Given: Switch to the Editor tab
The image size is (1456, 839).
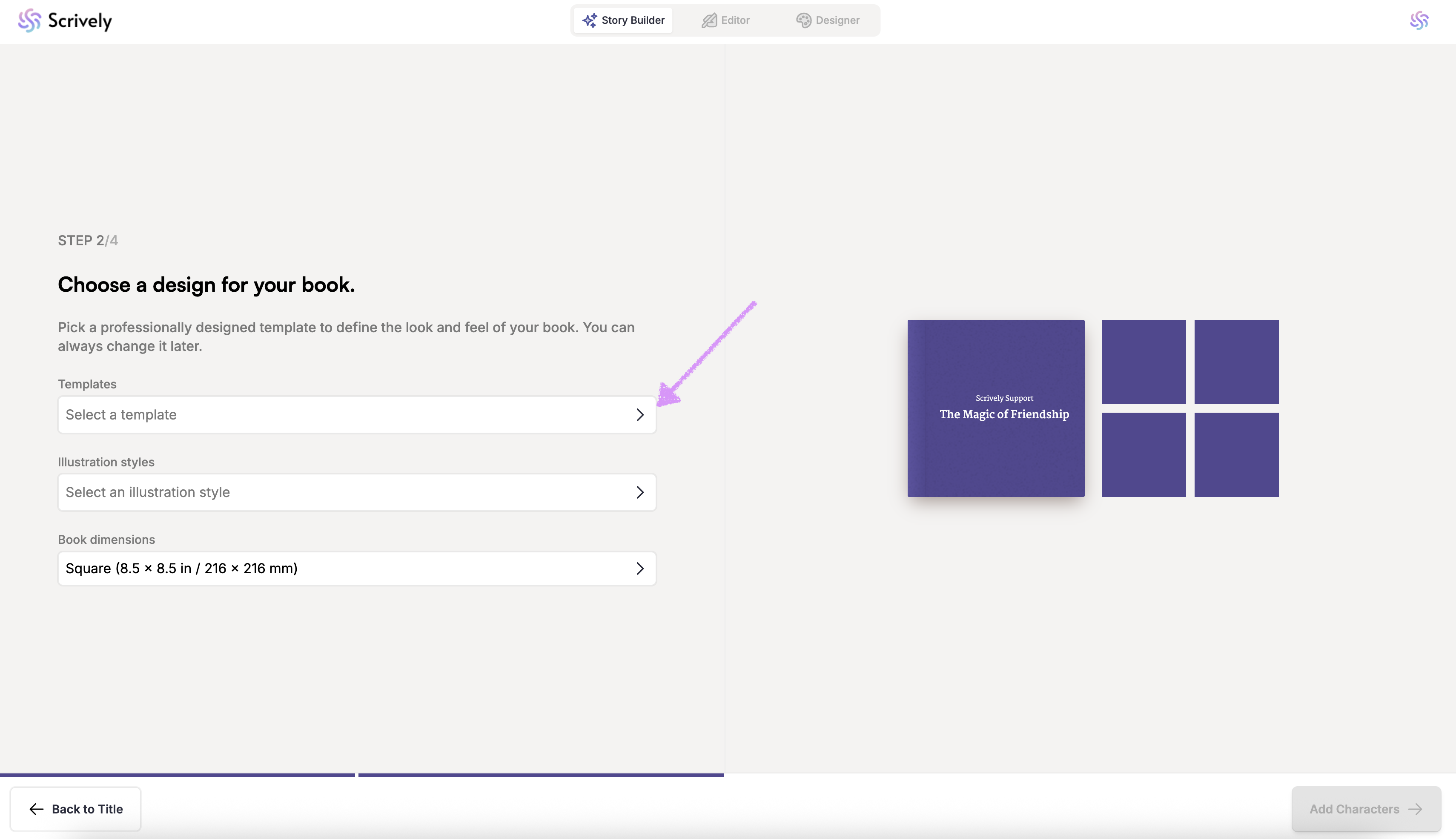Looking at the screenshot, I should (726, 20).
